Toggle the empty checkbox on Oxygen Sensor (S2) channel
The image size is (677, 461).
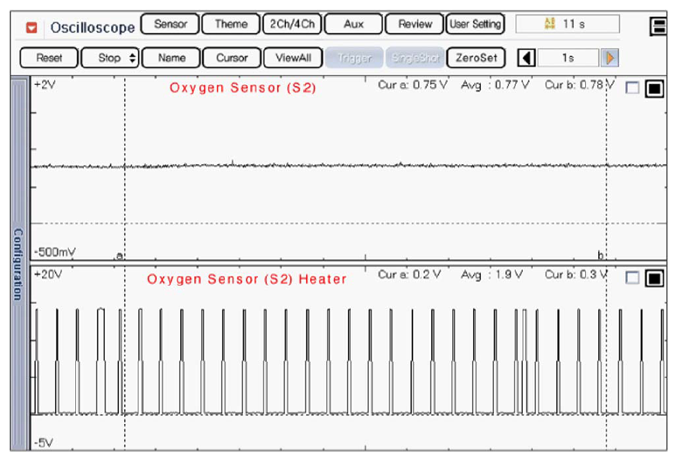pos(631,89)
